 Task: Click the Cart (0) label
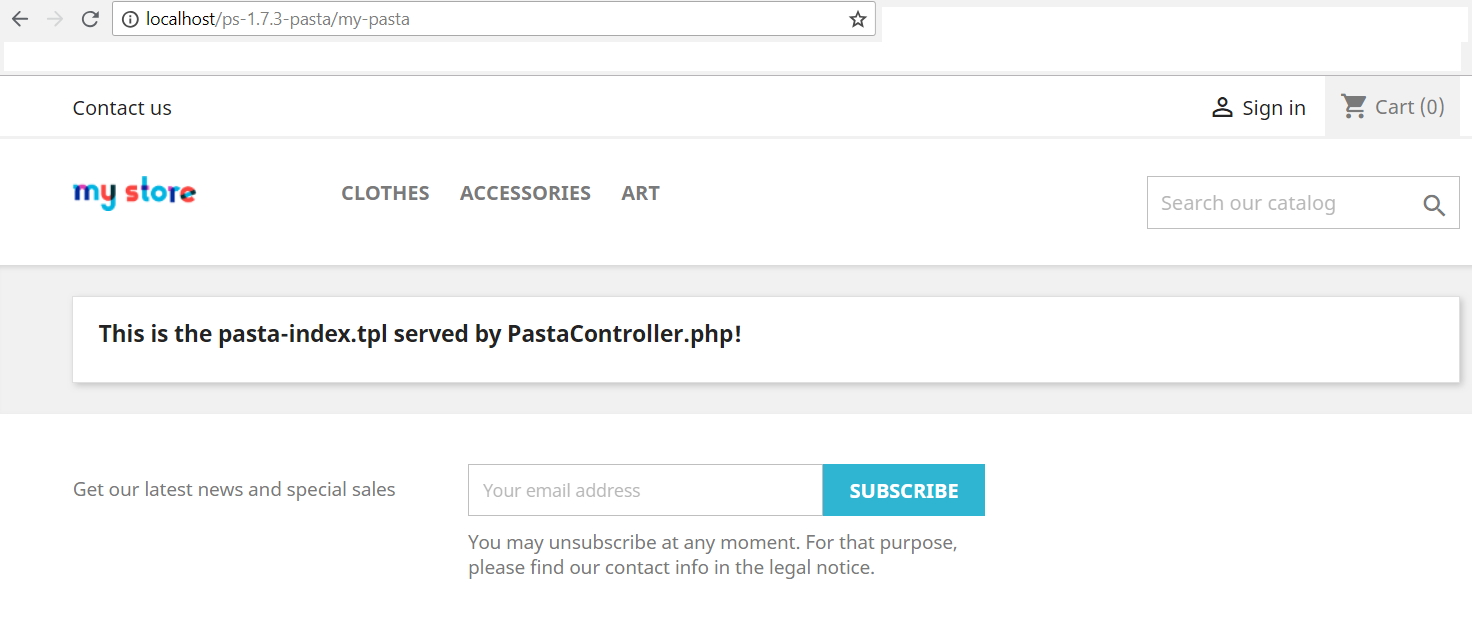tap(1409, 107)
